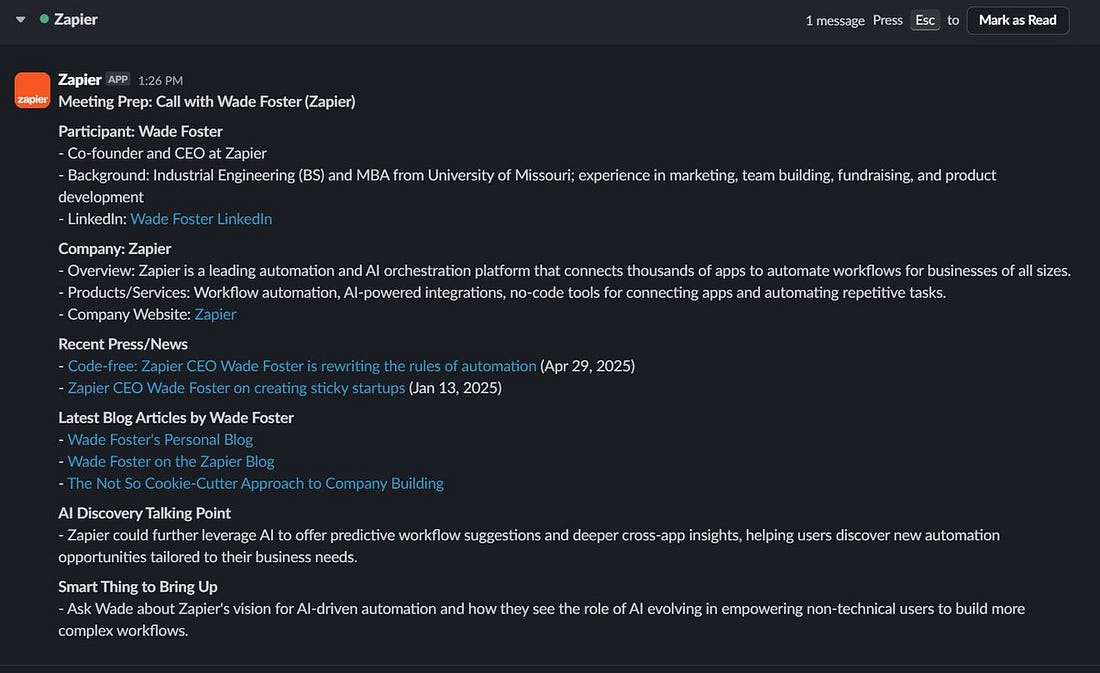Viewport: 1100px width, 673px height.
Task: Collapse the Zapier section triangle
Action: tap(21, 20)
